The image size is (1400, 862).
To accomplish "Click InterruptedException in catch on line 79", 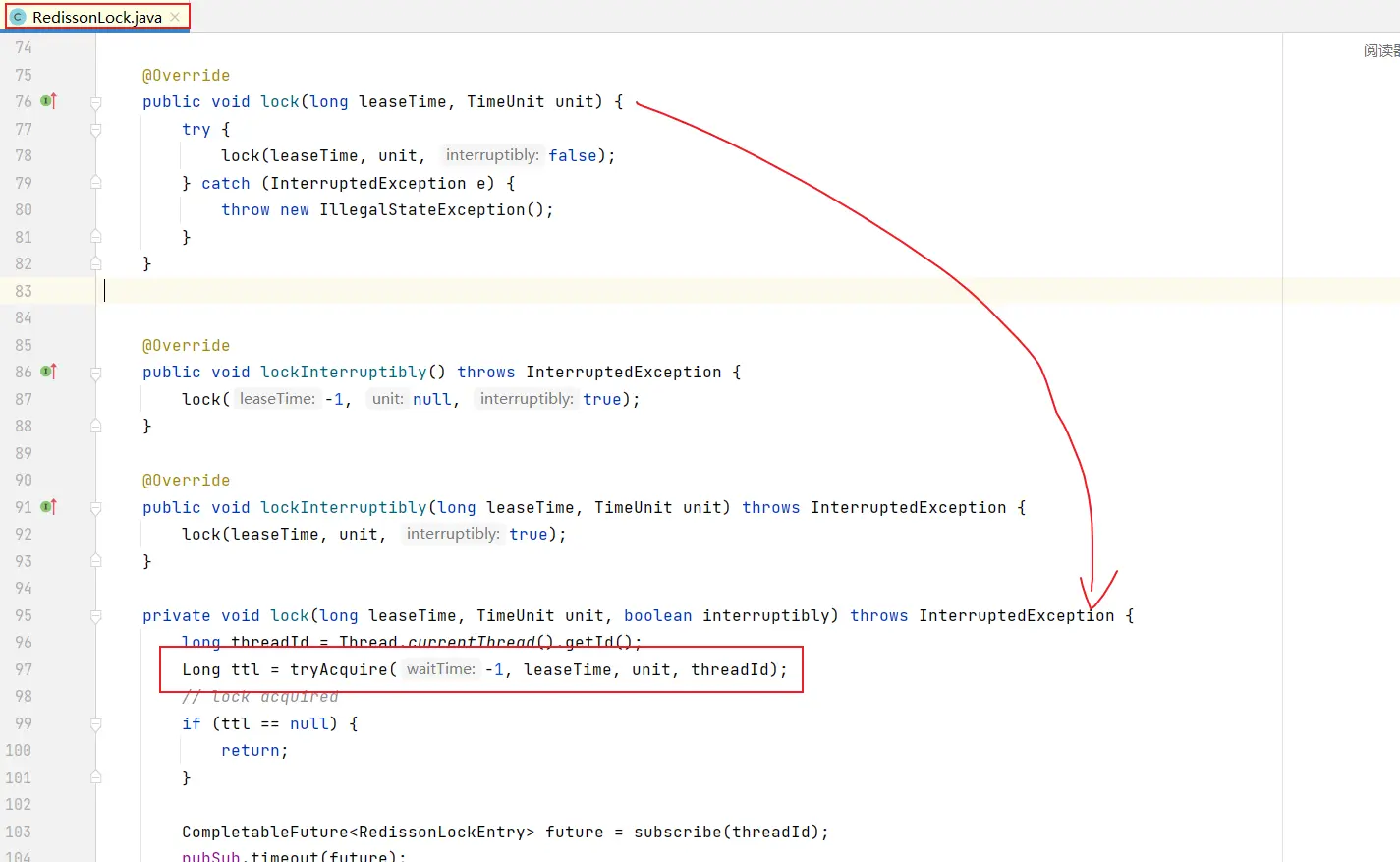I will click(368, 183).
